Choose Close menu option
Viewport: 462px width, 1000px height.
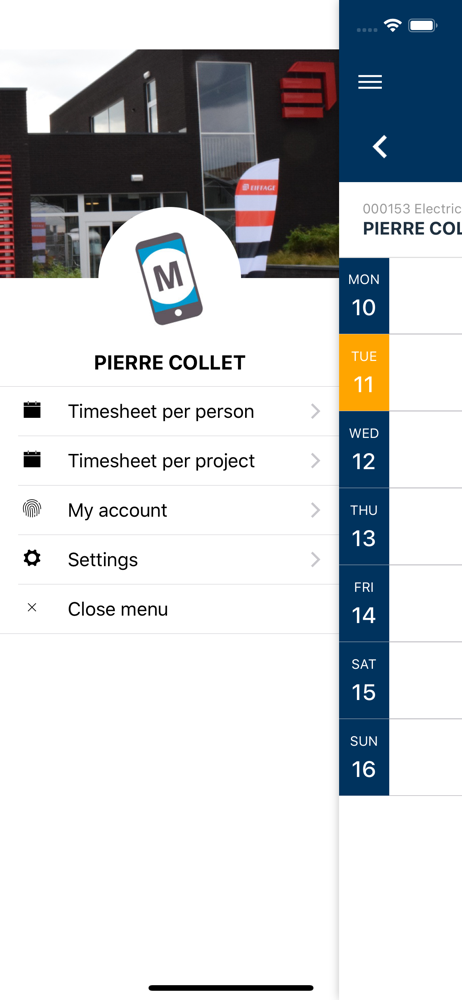pyautogui.click(x=169, y=609)
